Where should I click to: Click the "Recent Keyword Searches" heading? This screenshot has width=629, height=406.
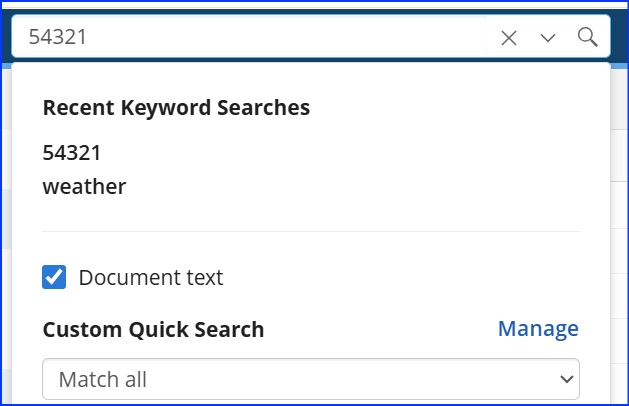[176, 107]
